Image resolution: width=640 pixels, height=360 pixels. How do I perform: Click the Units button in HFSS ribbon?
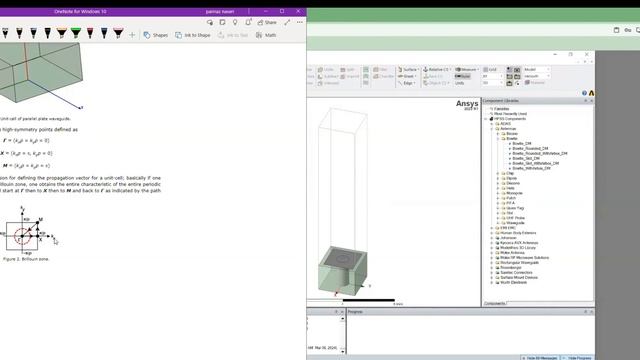(460, 83)
